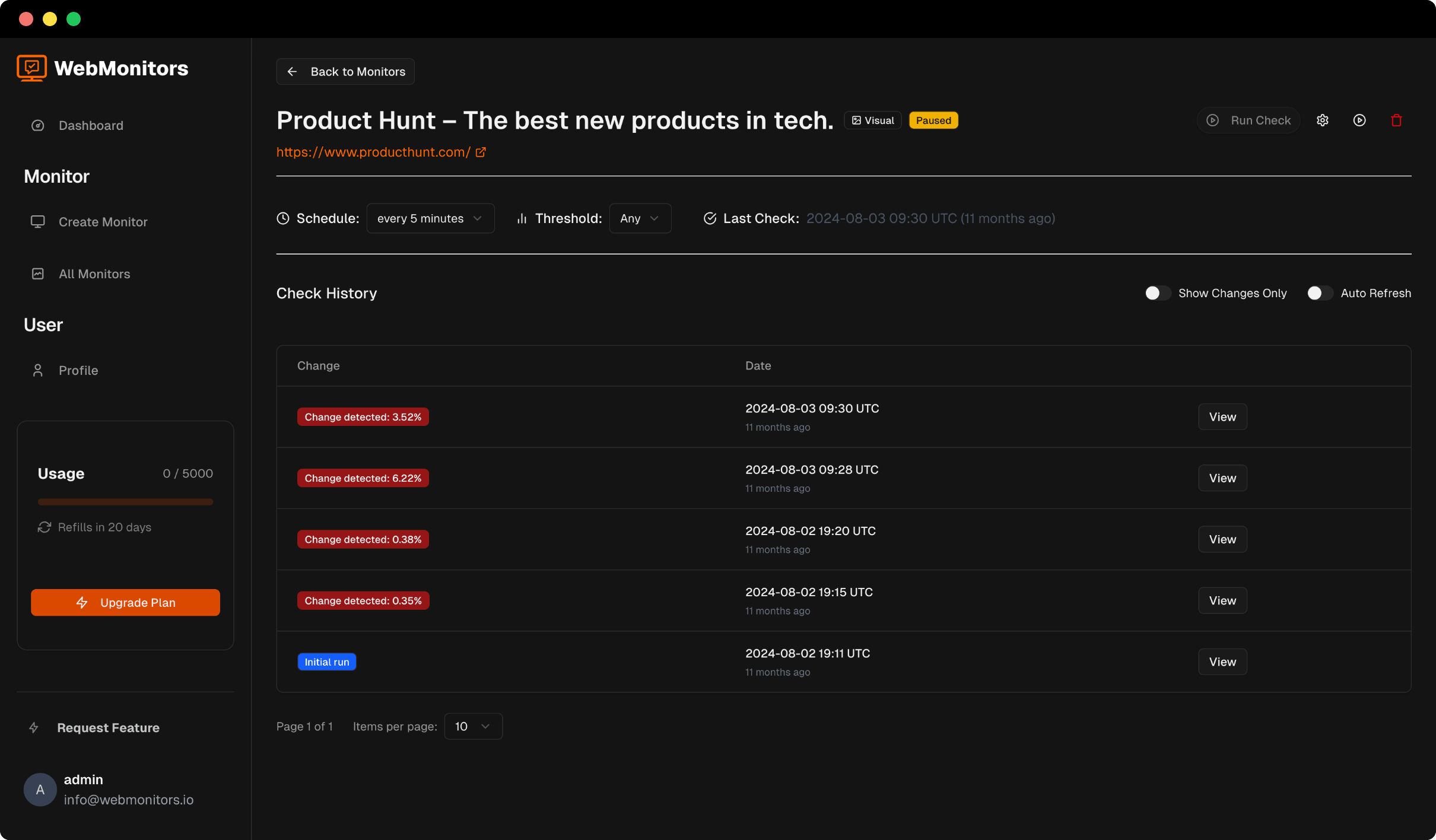1436x840 pixels.
Task: Click the Back to Monitors button
Action: coord(345,72)
